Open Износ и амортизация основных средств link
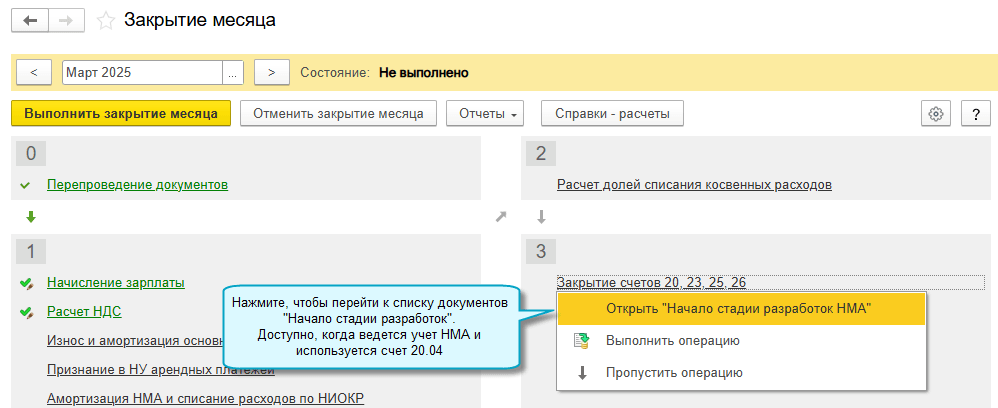998x408 pixels. click(134, 341)
